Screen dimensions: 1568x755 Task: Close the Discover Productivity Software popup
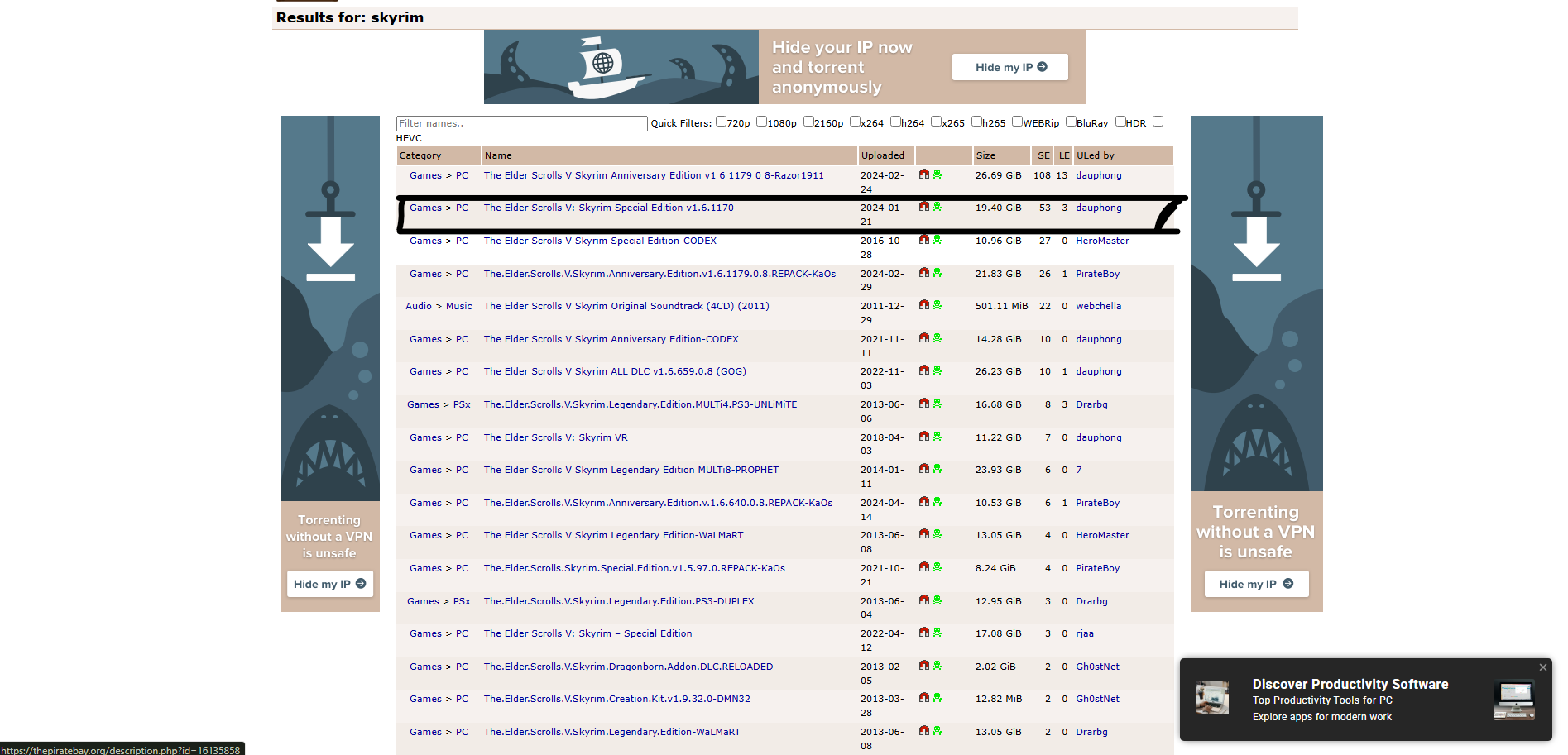tap(1542, 667)
